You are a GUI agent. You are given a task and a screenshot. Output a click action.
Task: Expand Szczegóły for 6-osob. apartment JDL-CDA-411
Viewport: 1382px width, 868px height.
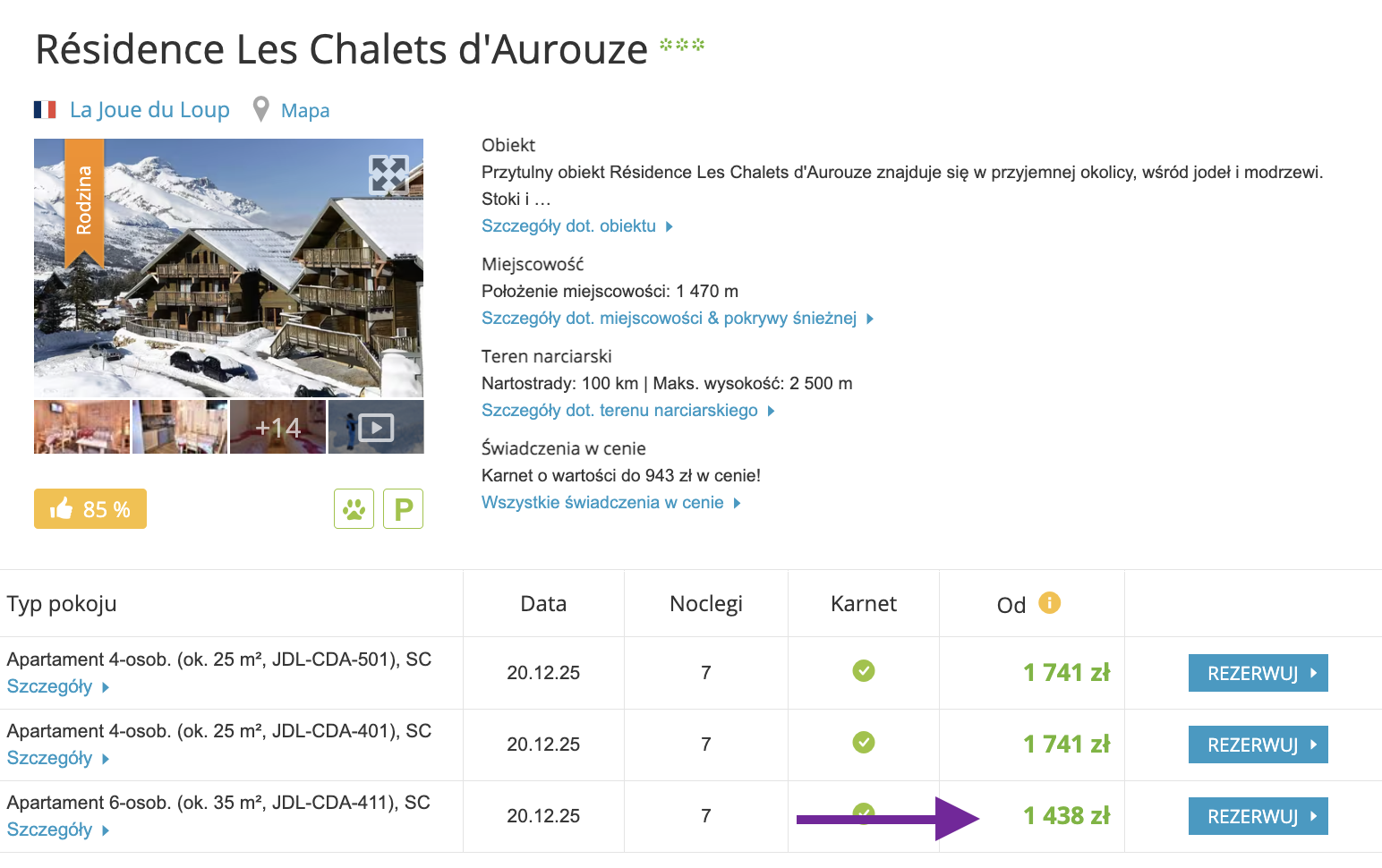50,830
